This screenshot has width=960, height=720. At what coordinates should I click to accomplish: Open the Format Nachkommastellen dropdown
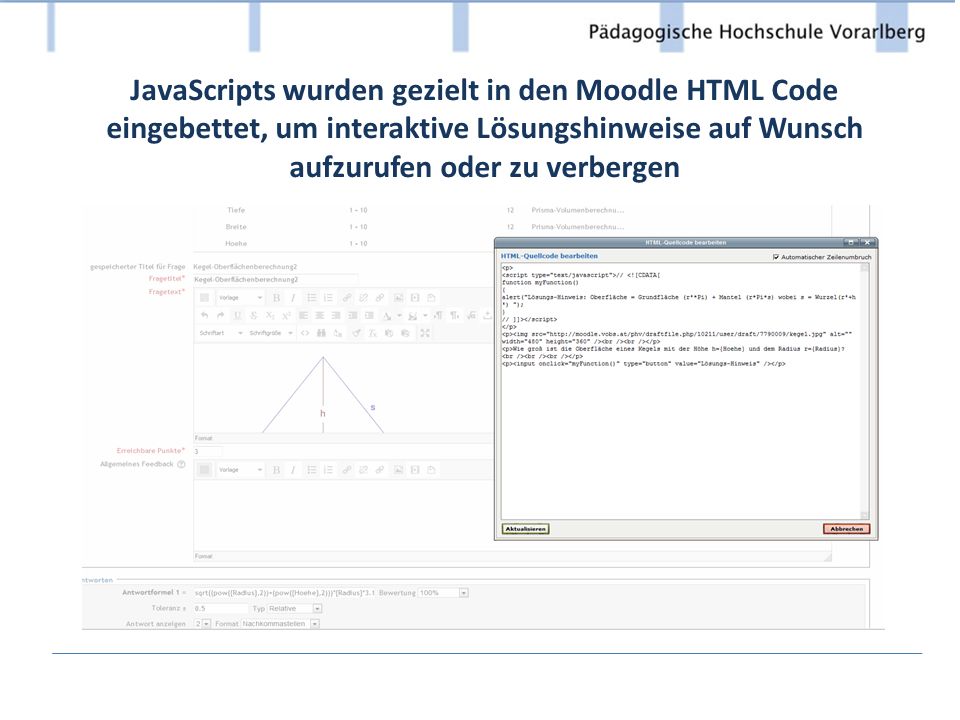coord(280,624)
